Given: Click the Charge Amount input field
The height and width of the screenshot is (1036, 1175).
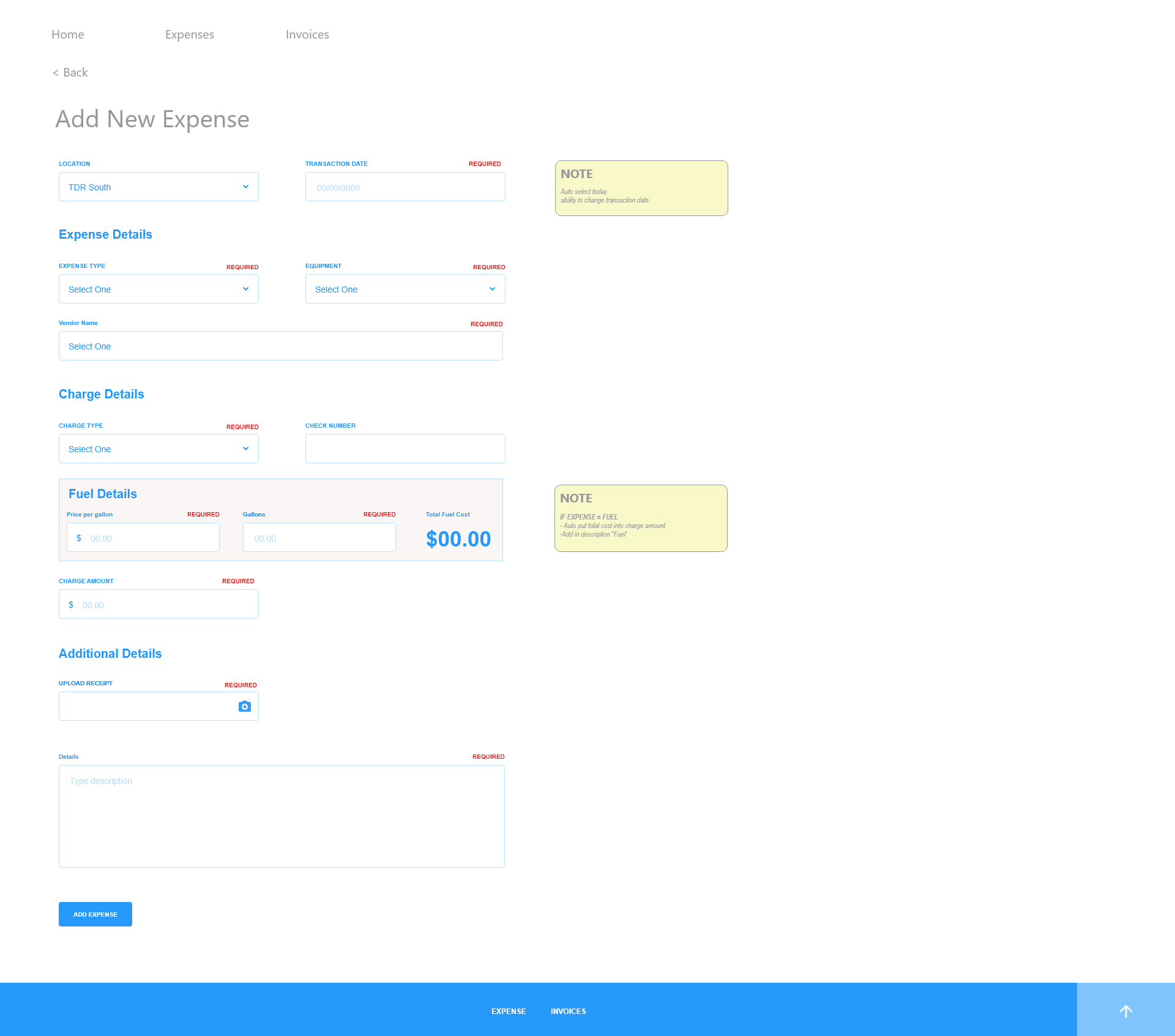Looking at the screenshot, I should 165,605.
